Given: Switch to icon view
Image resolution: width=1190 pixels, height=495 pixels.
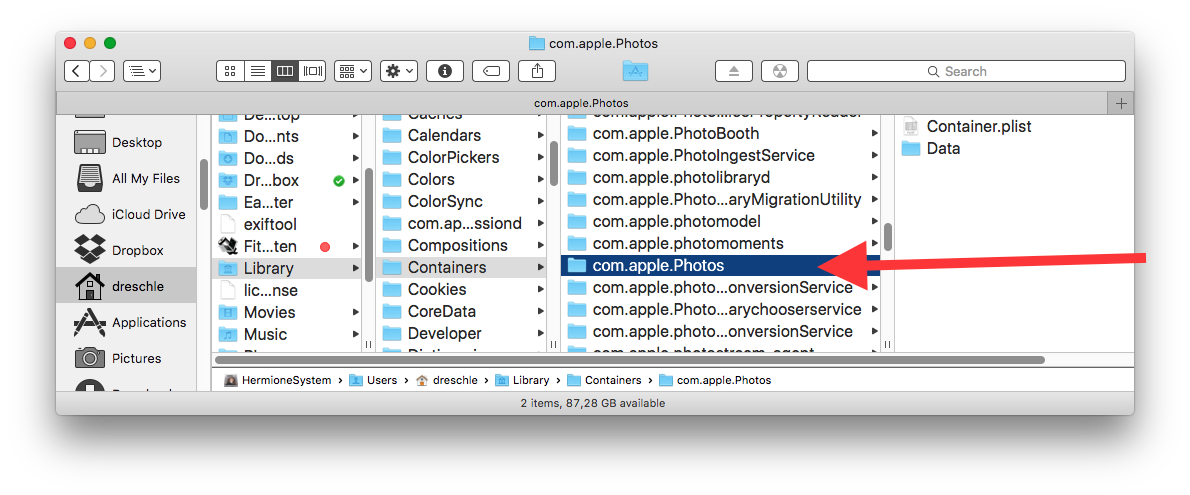Looking at the screenshot, I should [230, 71].
